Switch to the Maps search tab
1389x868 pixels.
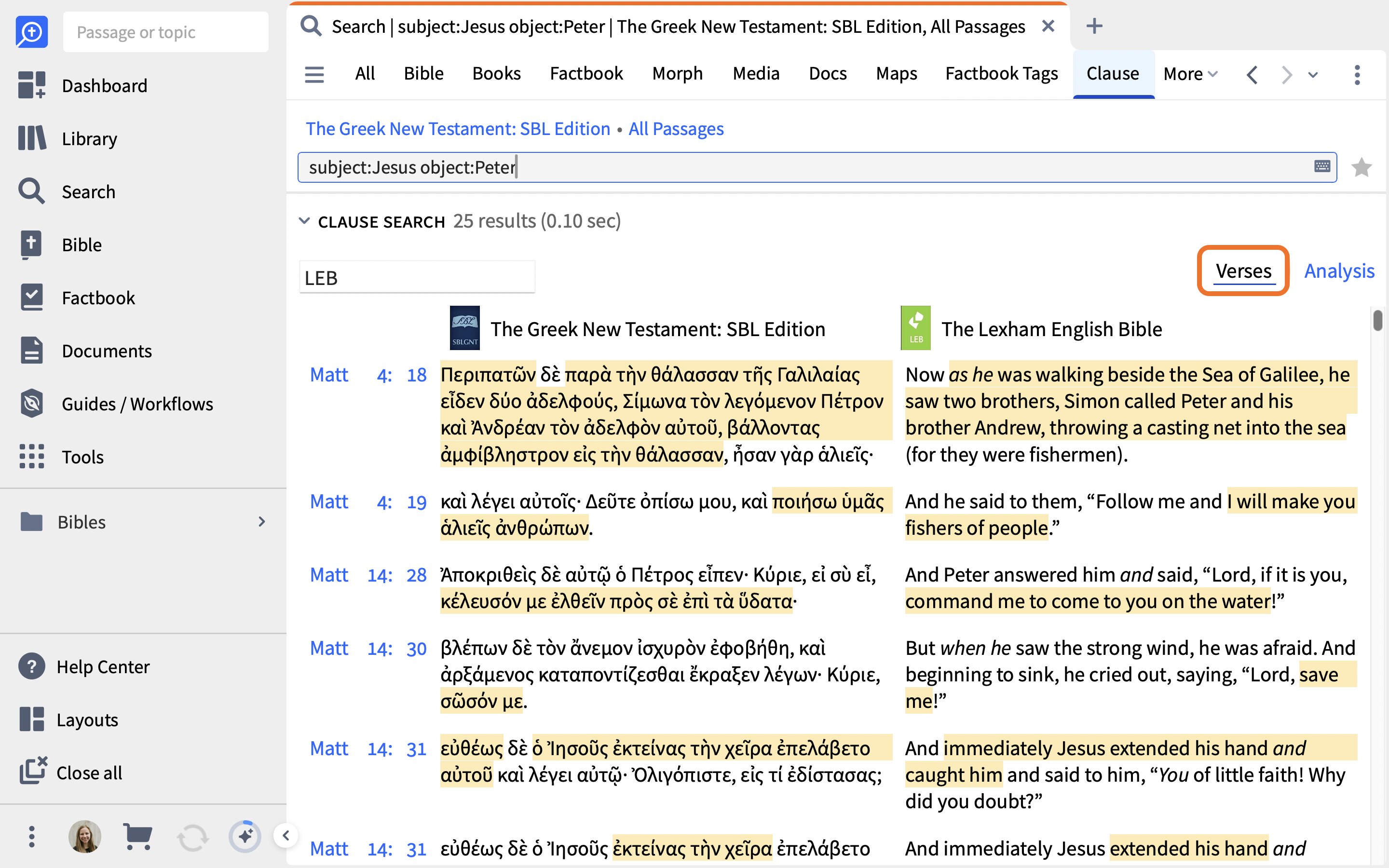[897, 73]
